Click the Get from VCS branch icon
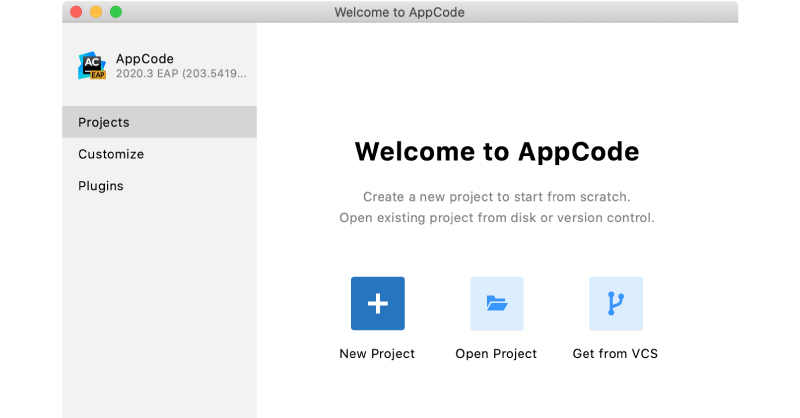Image resolution: width=800 pixels, height=418 pixels. click(616, 304)
